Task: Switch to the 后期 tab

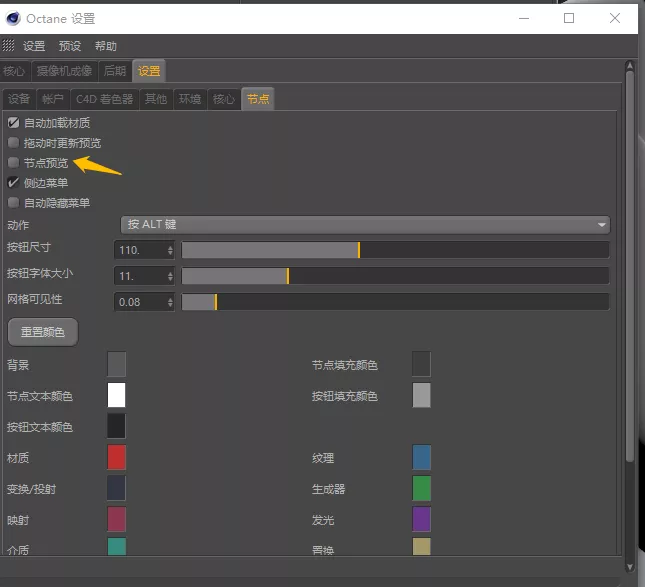Action: click(115, 71)
